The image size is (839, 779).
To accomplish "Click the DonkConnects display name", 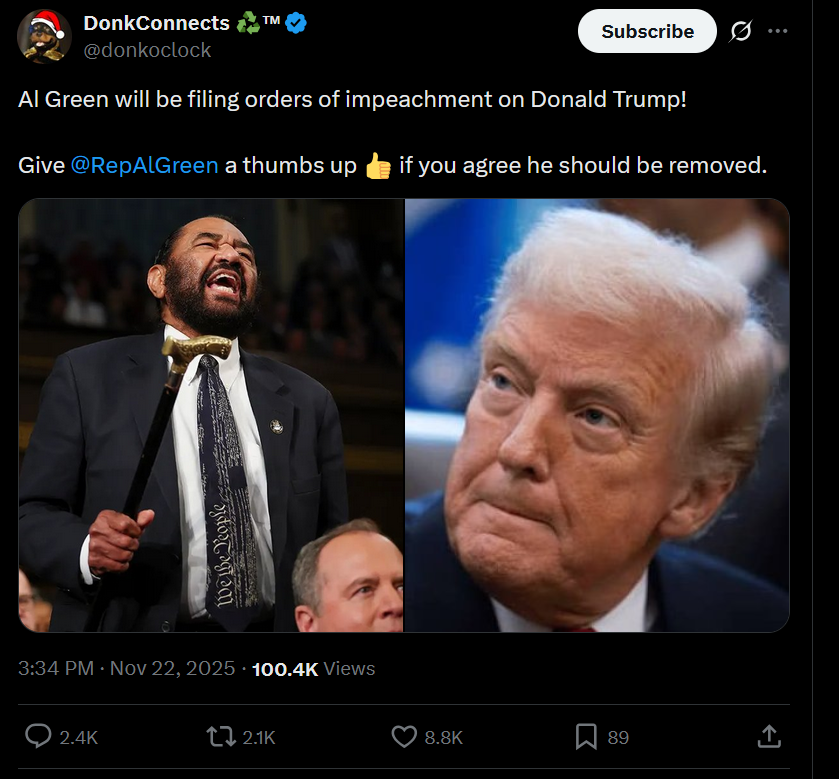I will pyautogui.click(x=156, y=23).
